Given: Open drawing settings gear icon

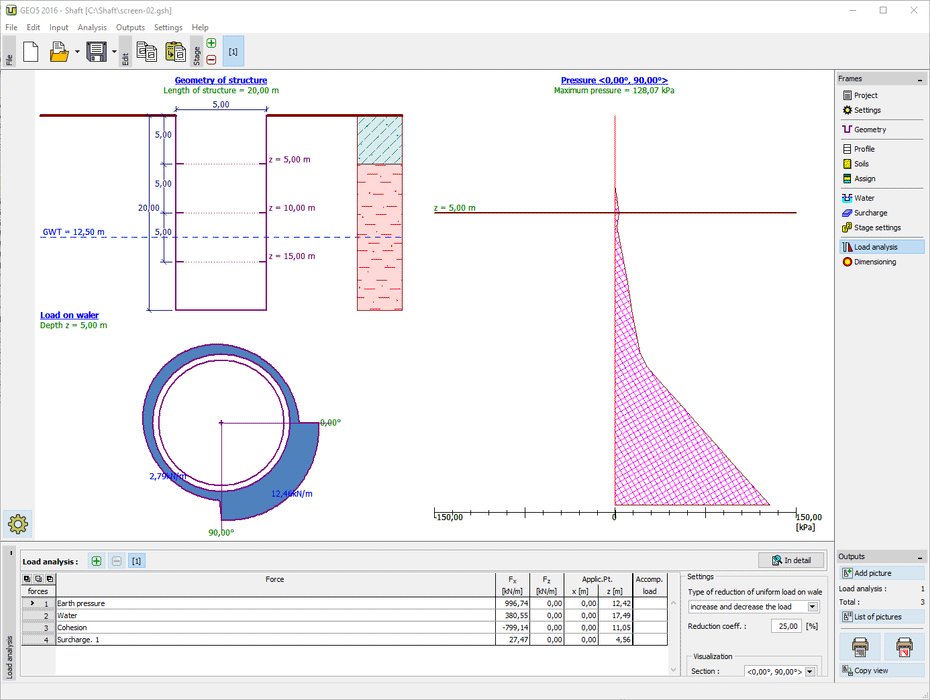Looking at the screenshot, I should click(x=19, y=522).
